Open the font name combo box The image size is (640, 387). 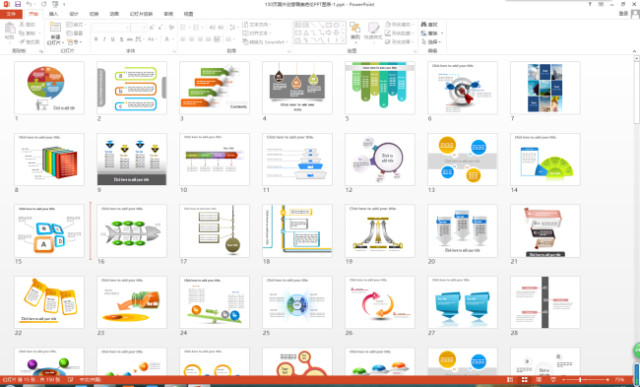pyautogui.click(x=111, y=27)
